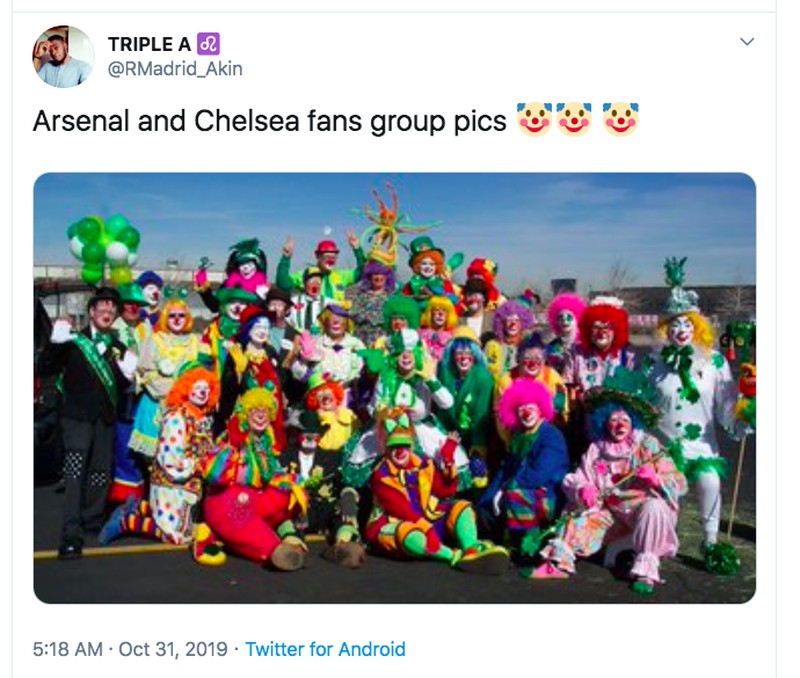Click the first clown face emoji

(x=534, y=120)
